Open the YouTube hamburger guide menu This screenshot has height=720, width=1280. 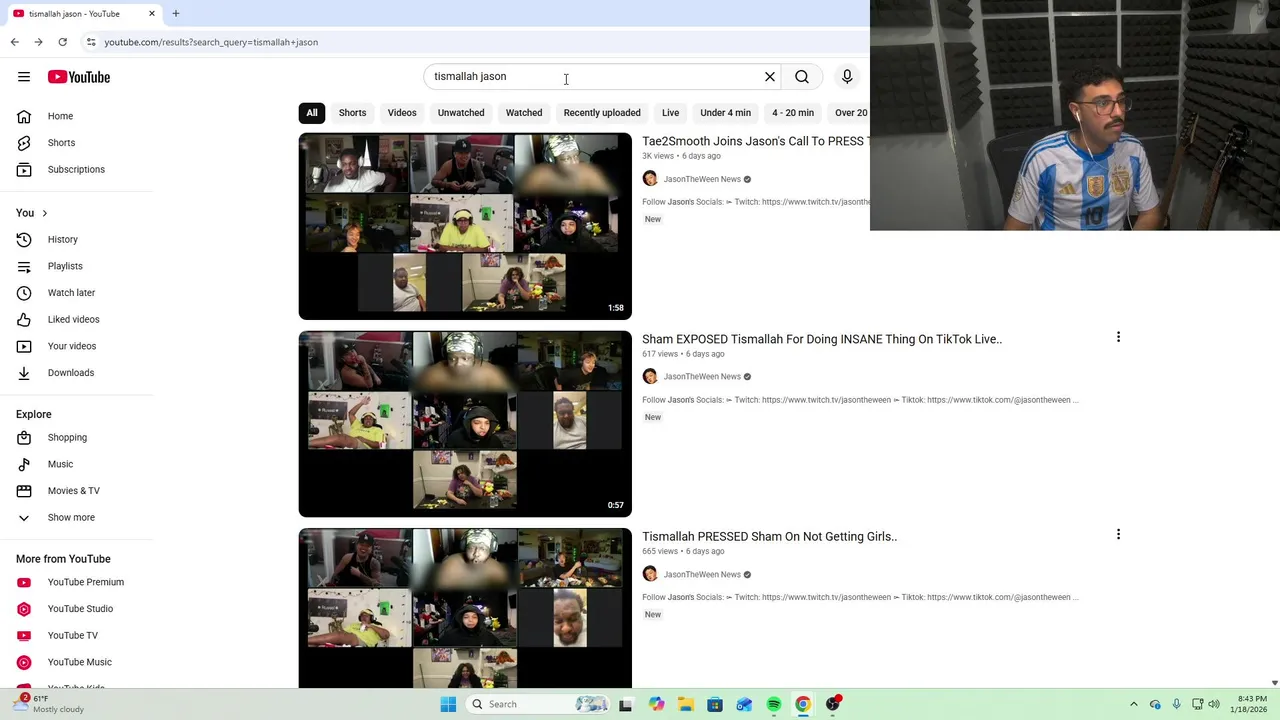click(24, 77)
